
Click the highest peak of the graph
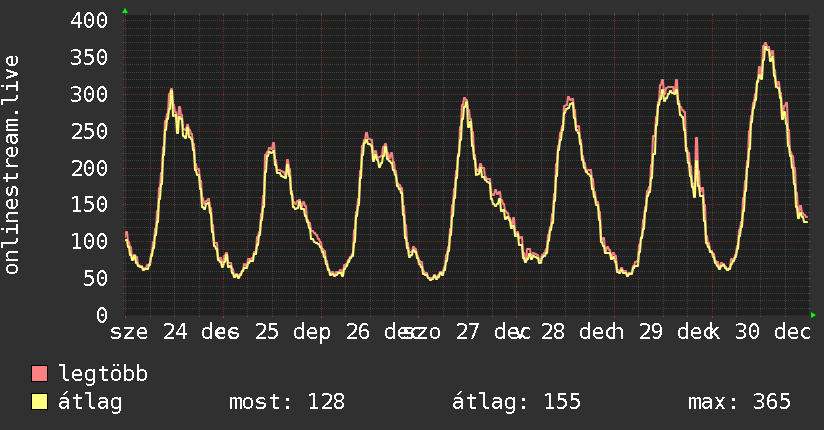[766, 46]
